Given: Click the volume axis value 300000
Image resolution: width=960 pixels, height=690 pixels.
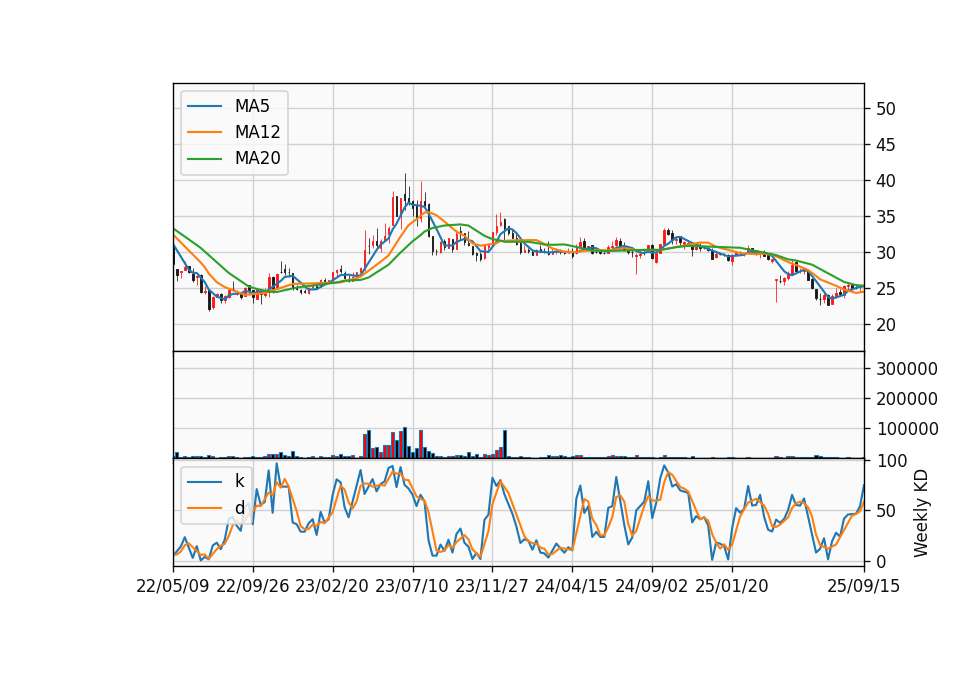Looking at the screenshot, I should pos(907,369).
